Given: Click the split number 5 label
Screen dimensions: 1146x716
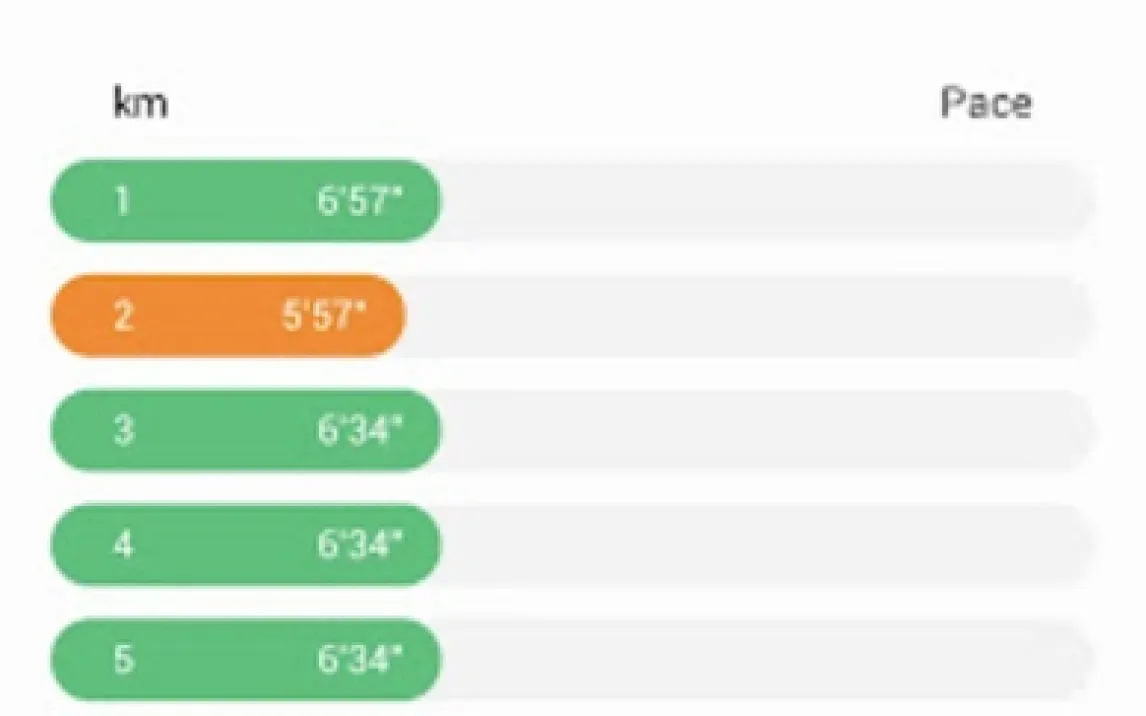Looking at the screenshot, I should coord(124,659).
